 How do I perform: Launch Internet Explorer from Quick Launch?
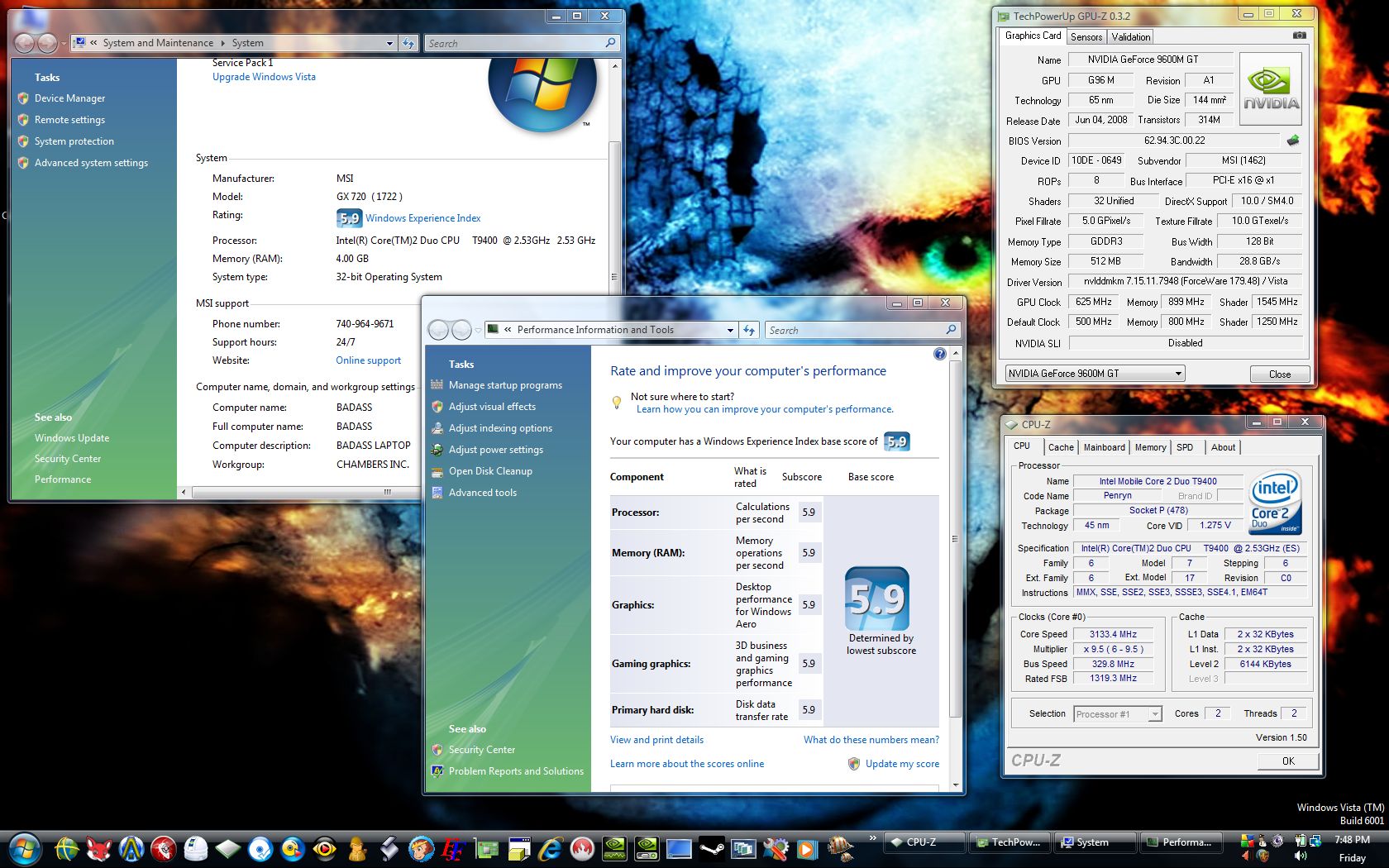click(550, 849)
